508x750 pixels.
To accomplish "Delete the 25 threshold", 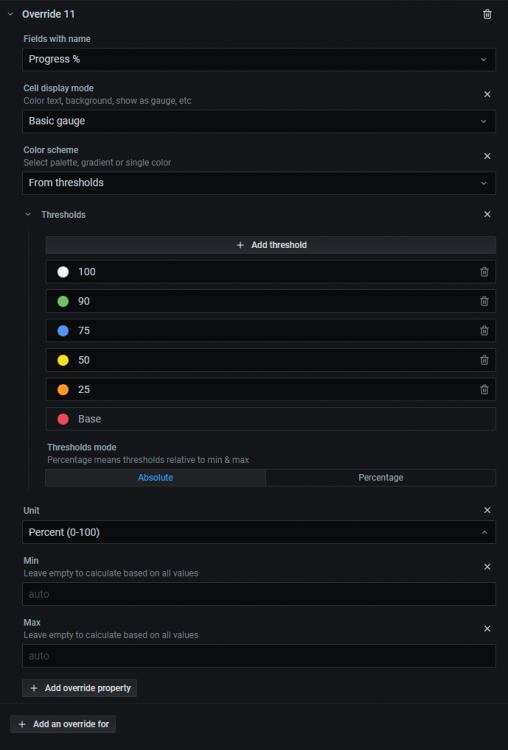I will [484, 390].
